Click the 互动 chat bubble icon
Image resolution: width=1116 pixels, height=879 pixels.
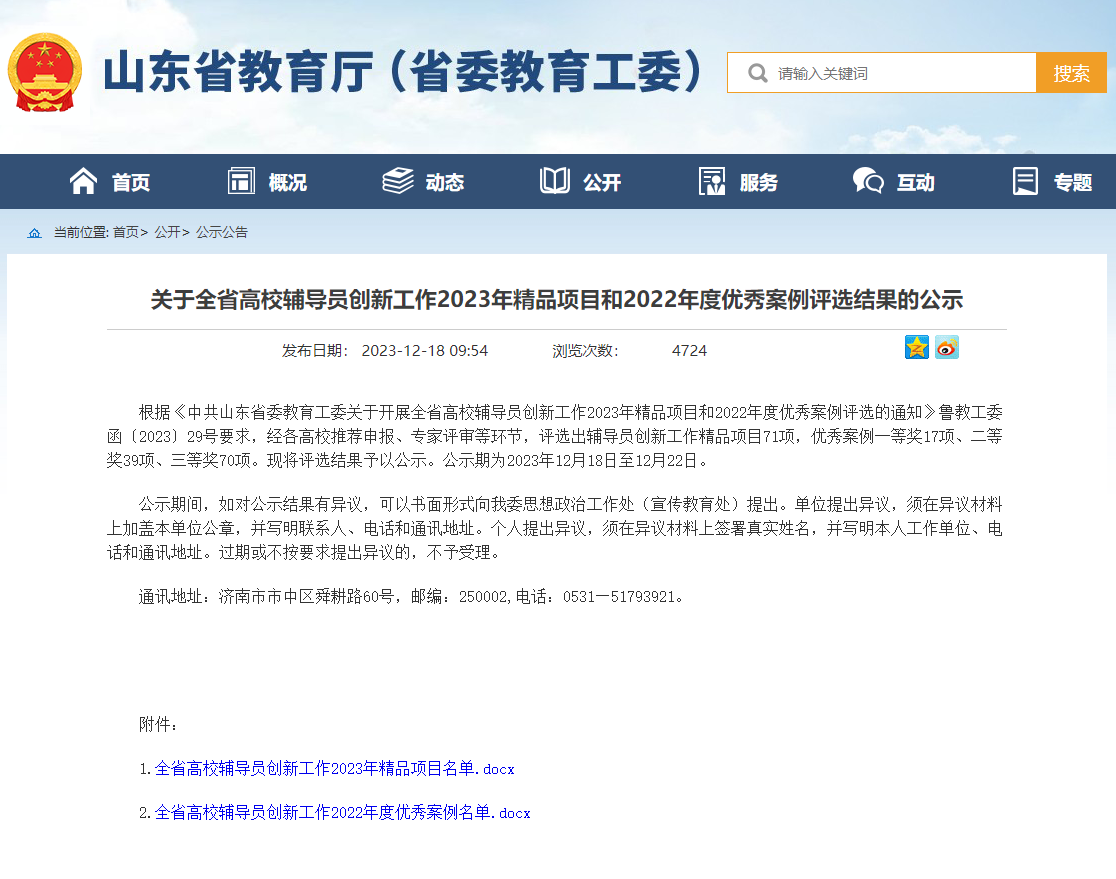[867, 181]
